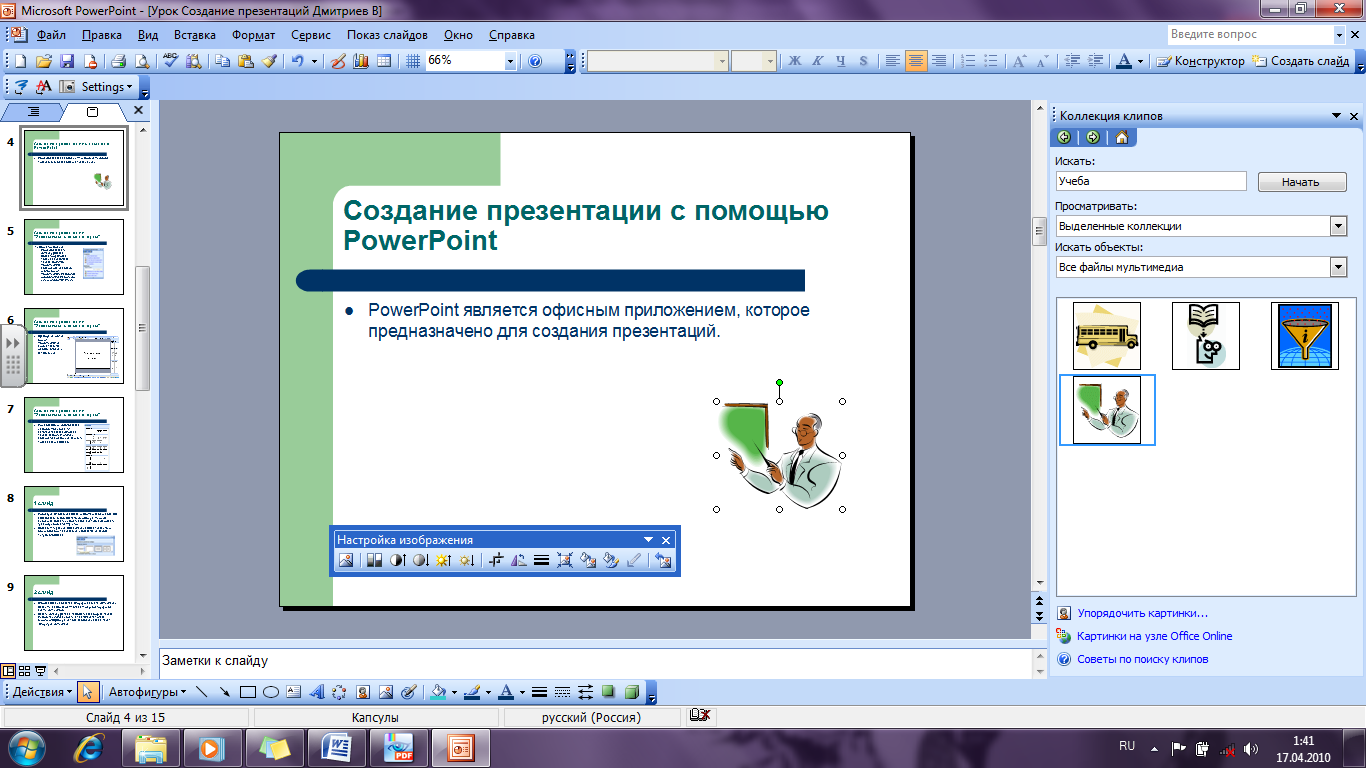Viewport: 1366px width, 768px height.
Task: Reset picture on the image toolbar
Action: pyautogui.click(x=661, y=561)
